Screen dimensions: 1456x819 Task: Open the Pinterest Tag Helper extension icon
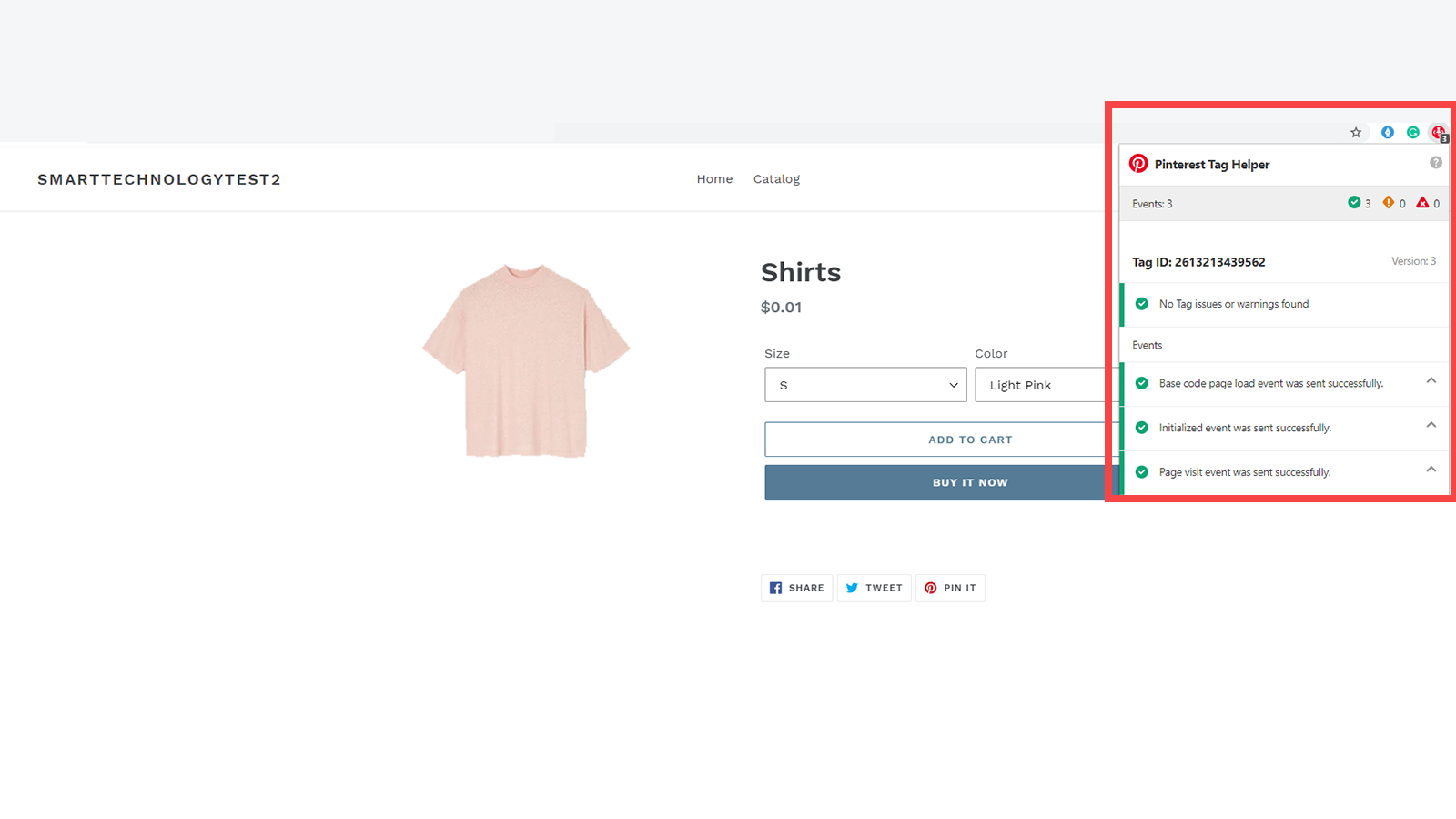[1438, 132]
